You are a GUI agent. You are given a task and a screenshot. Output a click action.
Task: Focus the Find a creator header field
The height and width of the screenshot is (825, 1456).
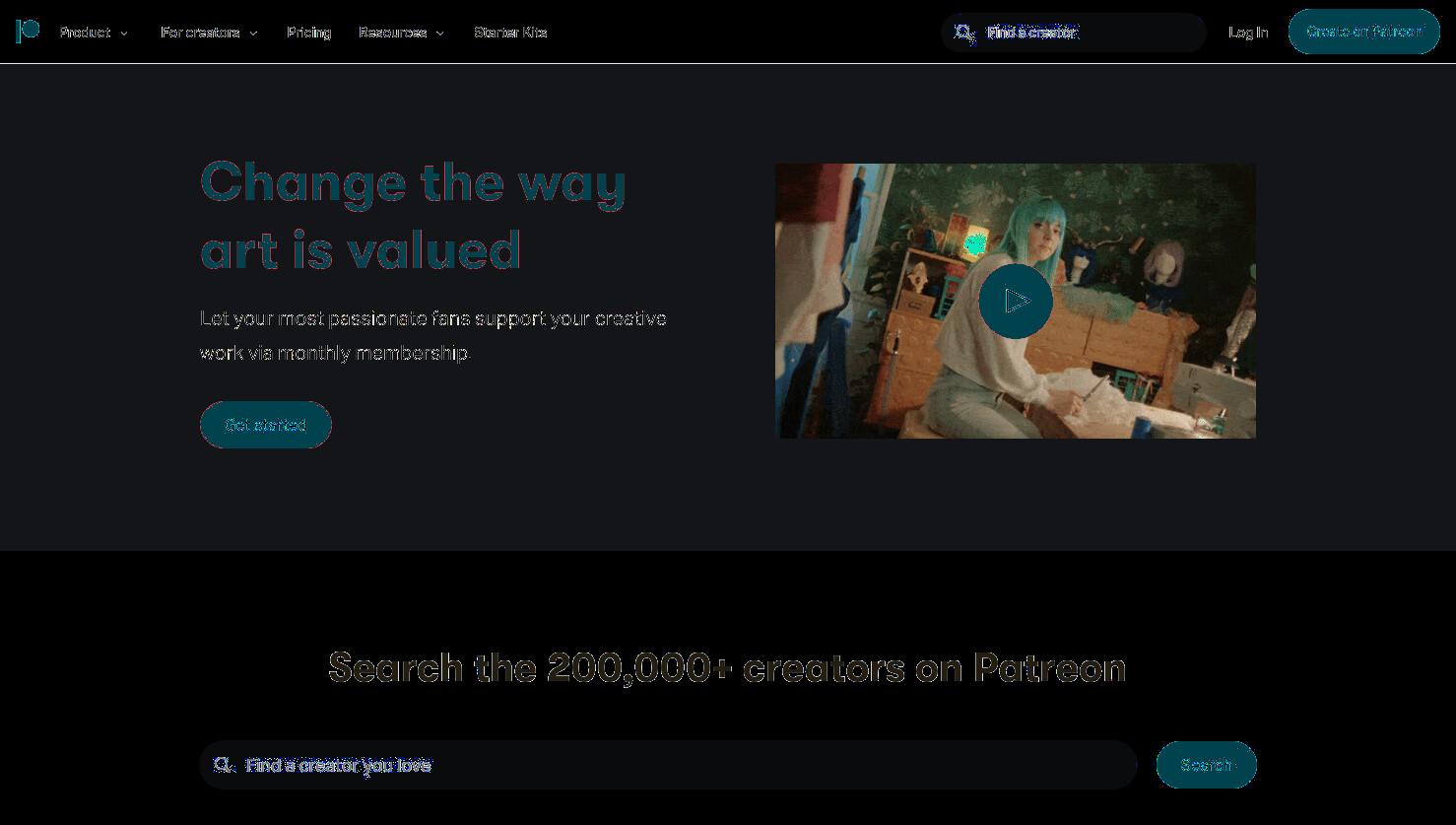coord(1074,33)
